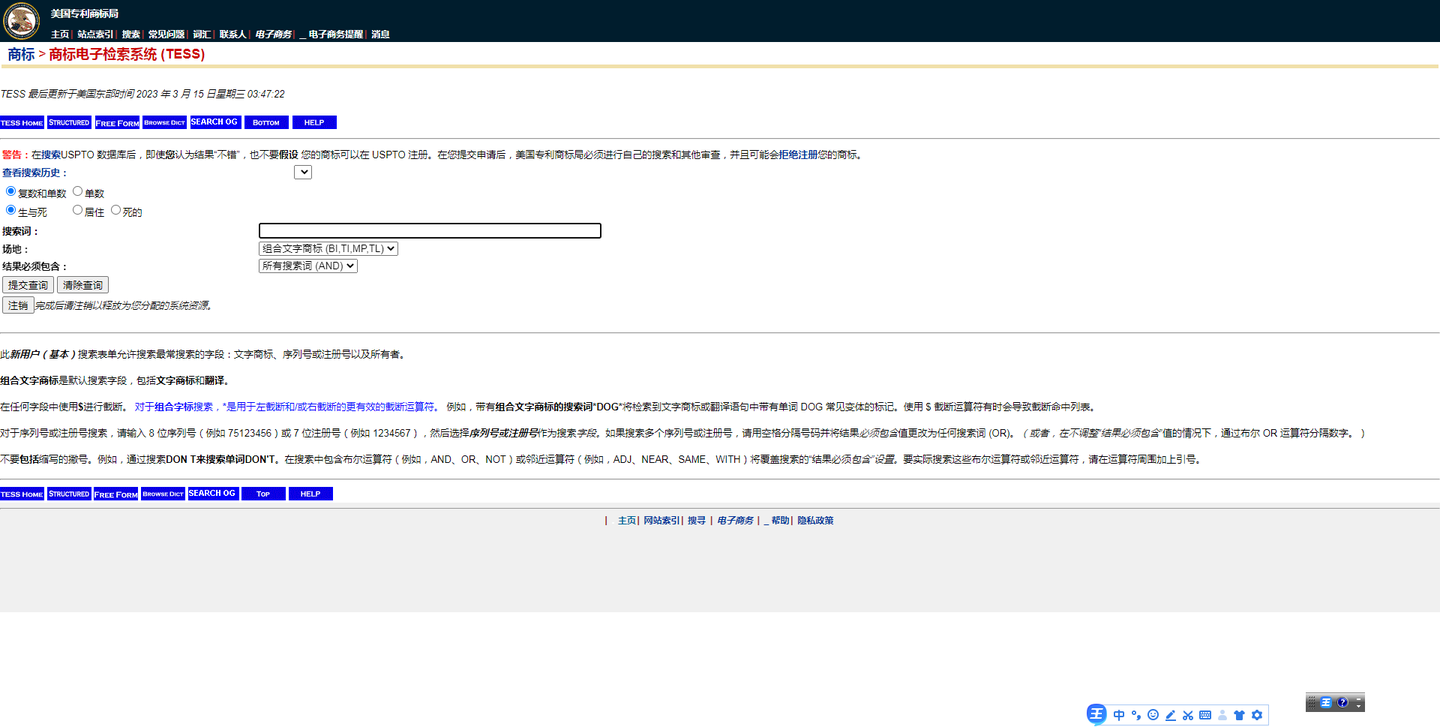Open the IME skin shirt icon
Image resolution: width=1440 pixels, height=727 pixels.
click(x=1240, y=715)
